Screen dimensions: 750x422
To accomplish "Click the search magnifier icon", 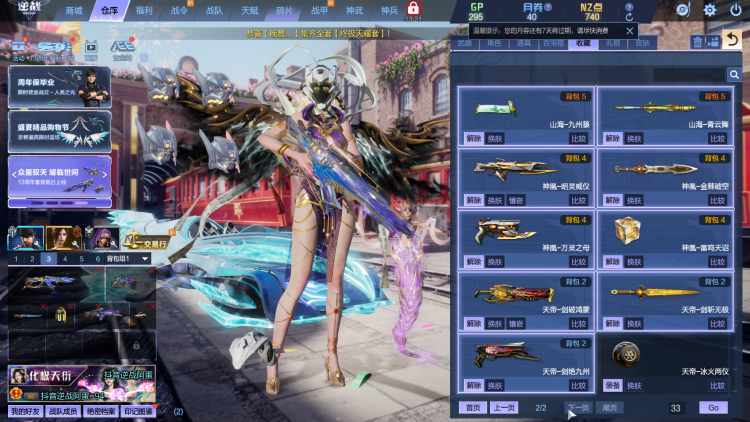I will pos(734,75).
